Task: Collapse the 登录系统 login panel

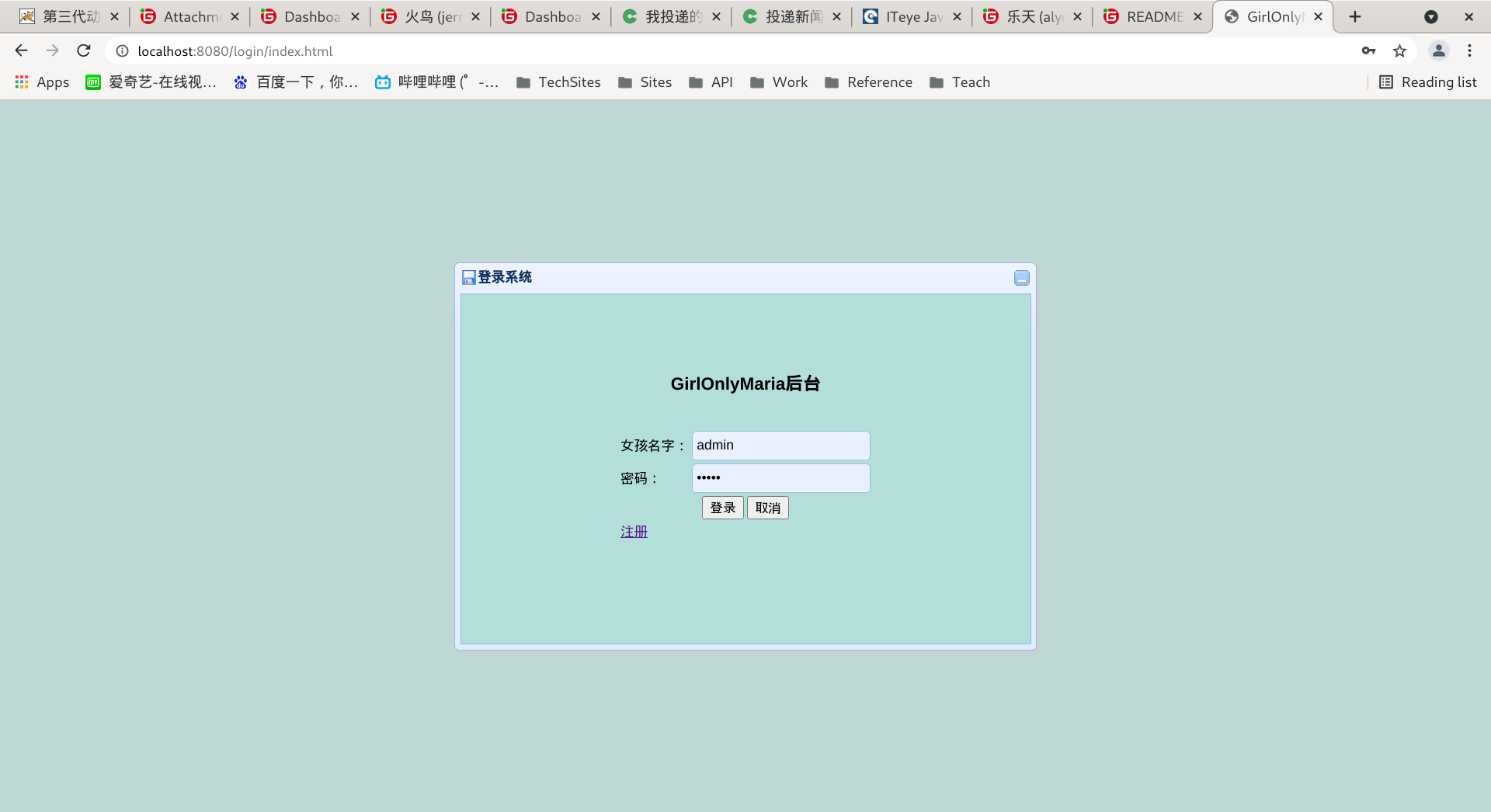Action: click(1022, 278)
